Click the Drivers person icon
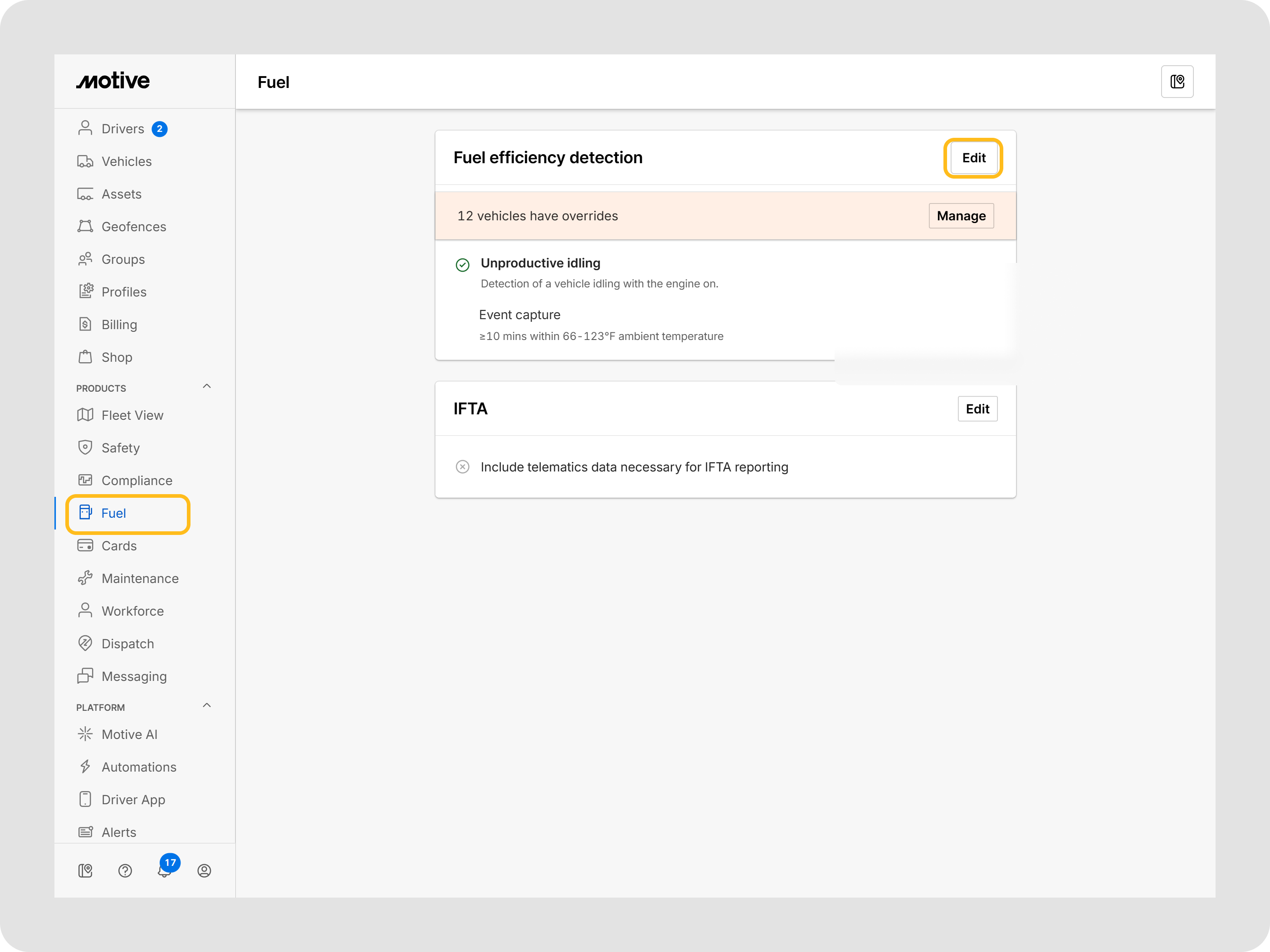 (x=85, y=128)
